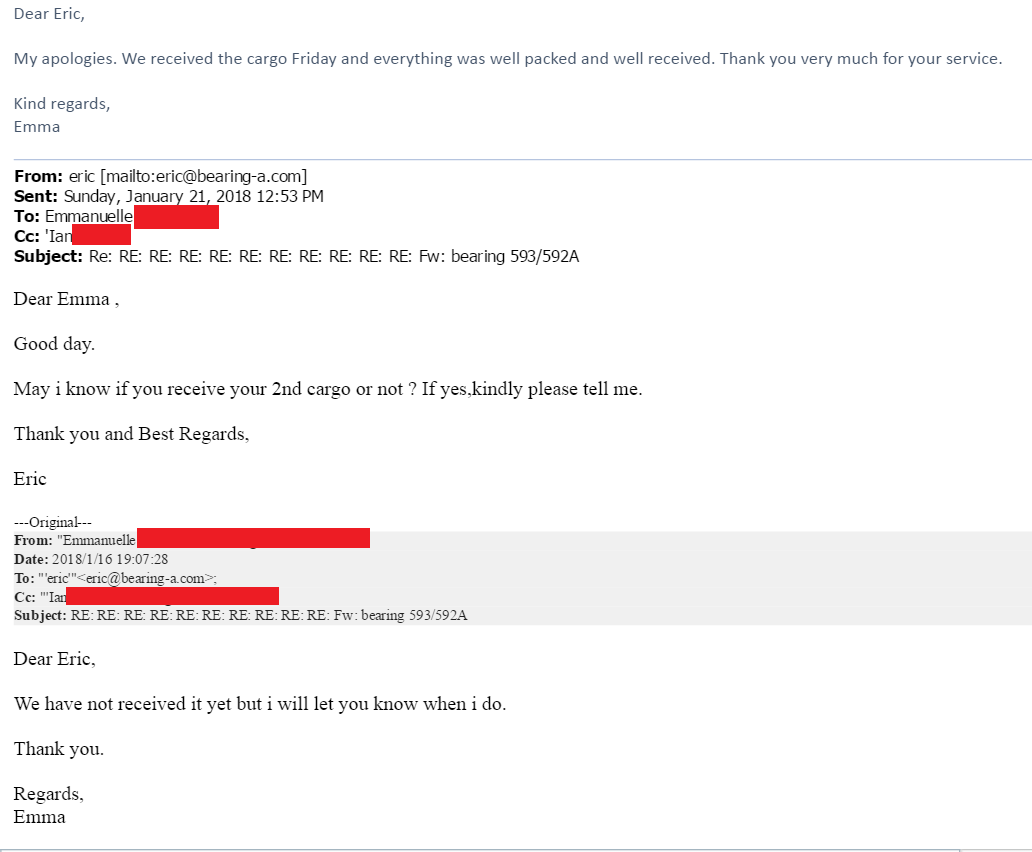Click the top "Emma" signature
This screenshot has height=852, width=1032.
click(37, 127)
